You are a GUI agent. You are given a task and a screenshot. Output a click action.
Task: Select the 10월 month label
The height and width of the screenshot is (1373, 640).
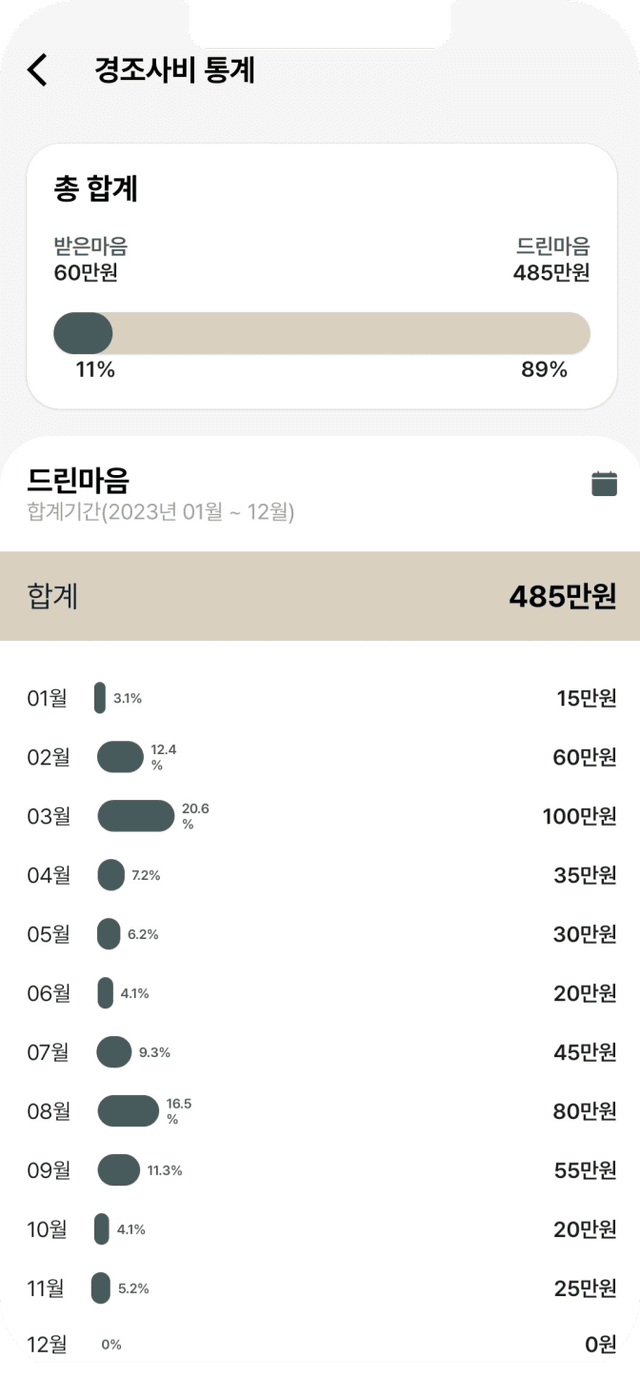(47, 1229)
